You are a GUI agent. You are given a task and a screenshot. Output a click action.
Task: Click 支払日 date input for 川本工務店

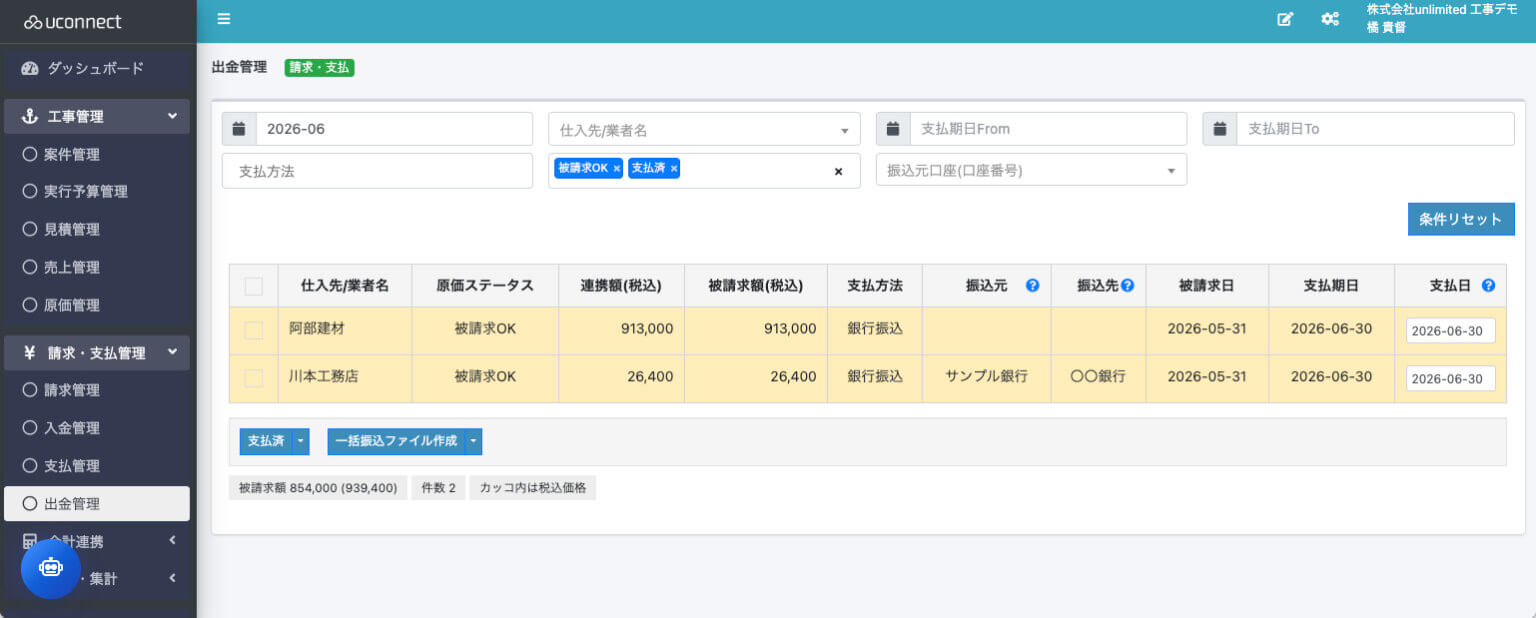tap(1450, 379)
